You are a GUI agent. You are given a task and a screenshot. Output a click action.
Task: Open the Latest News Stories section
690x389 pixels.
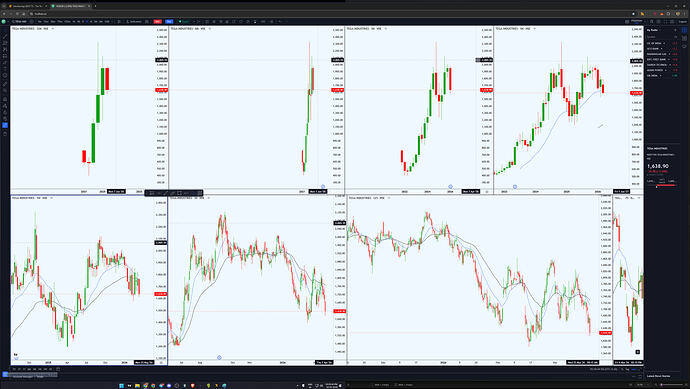pos(659,376)
